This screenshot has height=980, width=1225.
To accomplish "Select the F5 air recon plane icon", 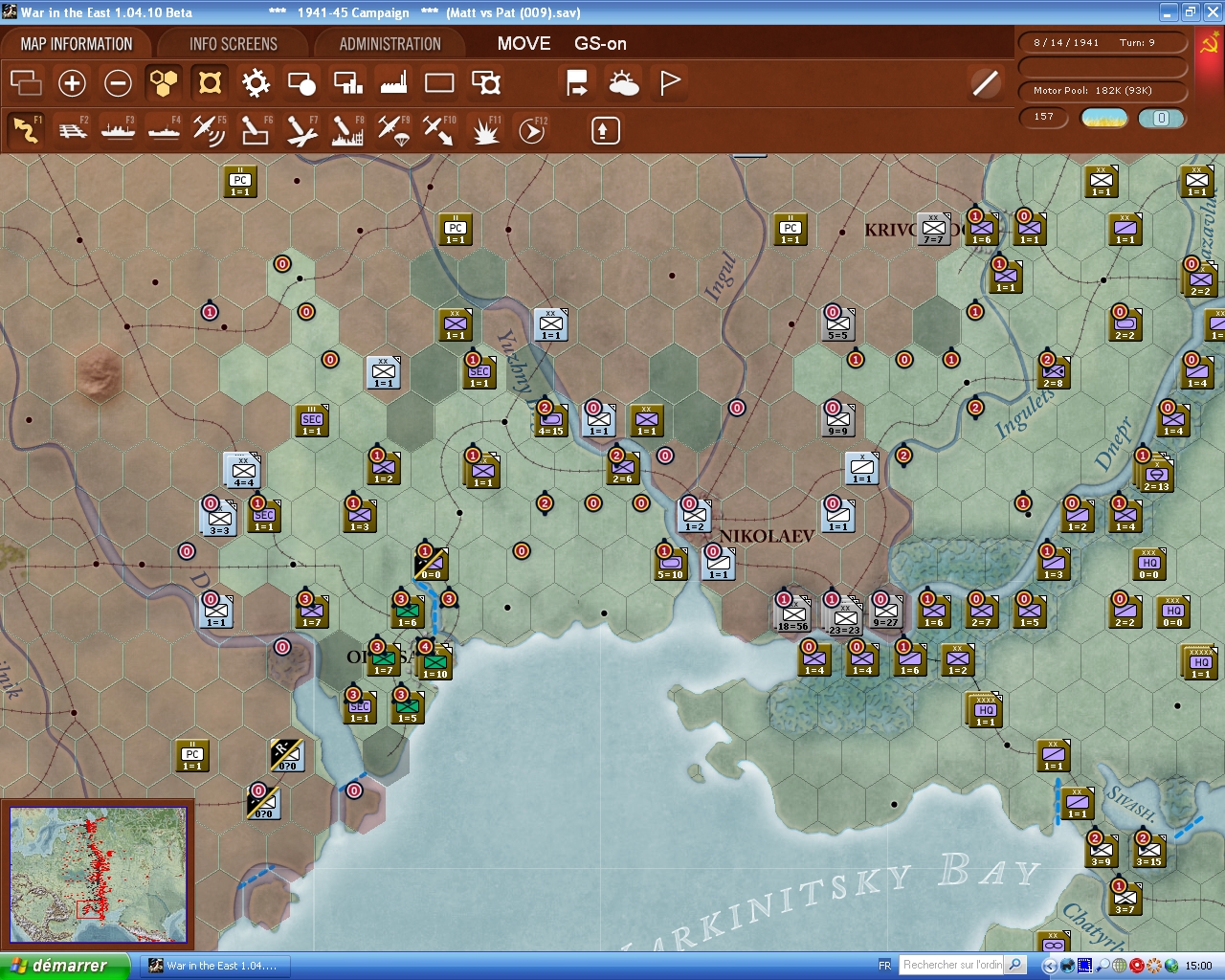I will [x=210, y=130].
